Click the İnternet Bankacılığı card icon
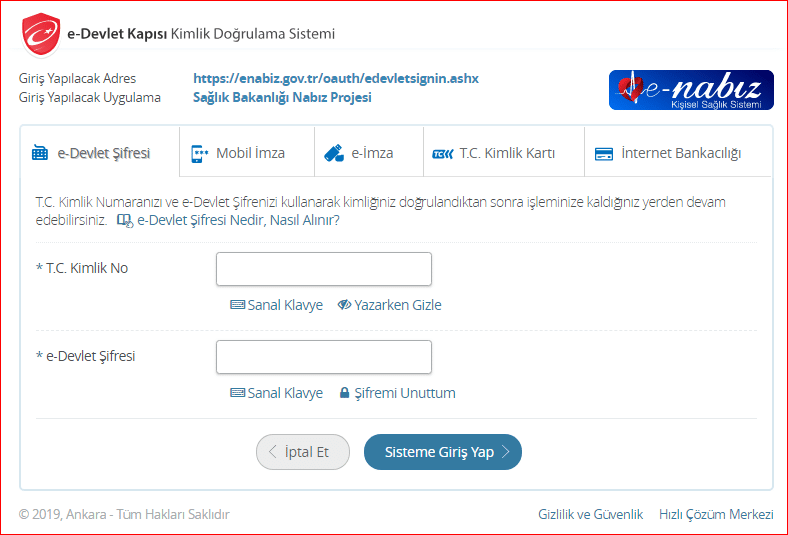Viewport: 788px width, 535px height. click(x=604, y=154)
